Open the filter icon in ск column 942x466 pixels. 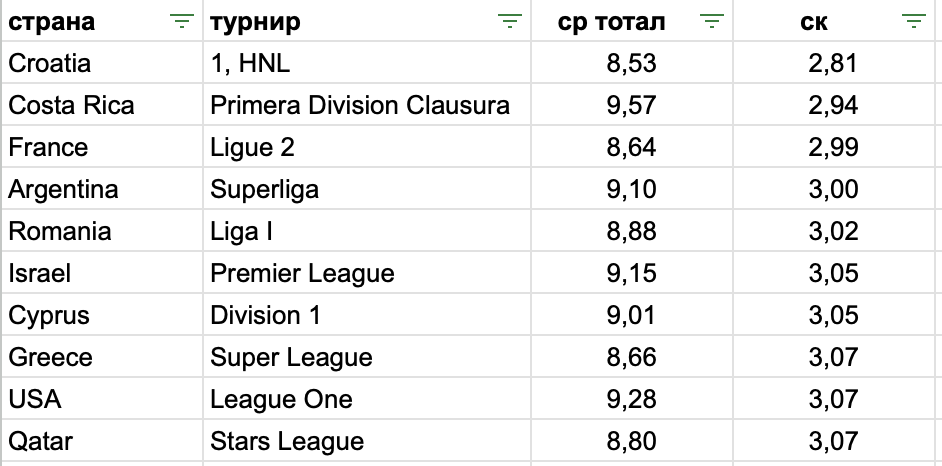[913, 22]
